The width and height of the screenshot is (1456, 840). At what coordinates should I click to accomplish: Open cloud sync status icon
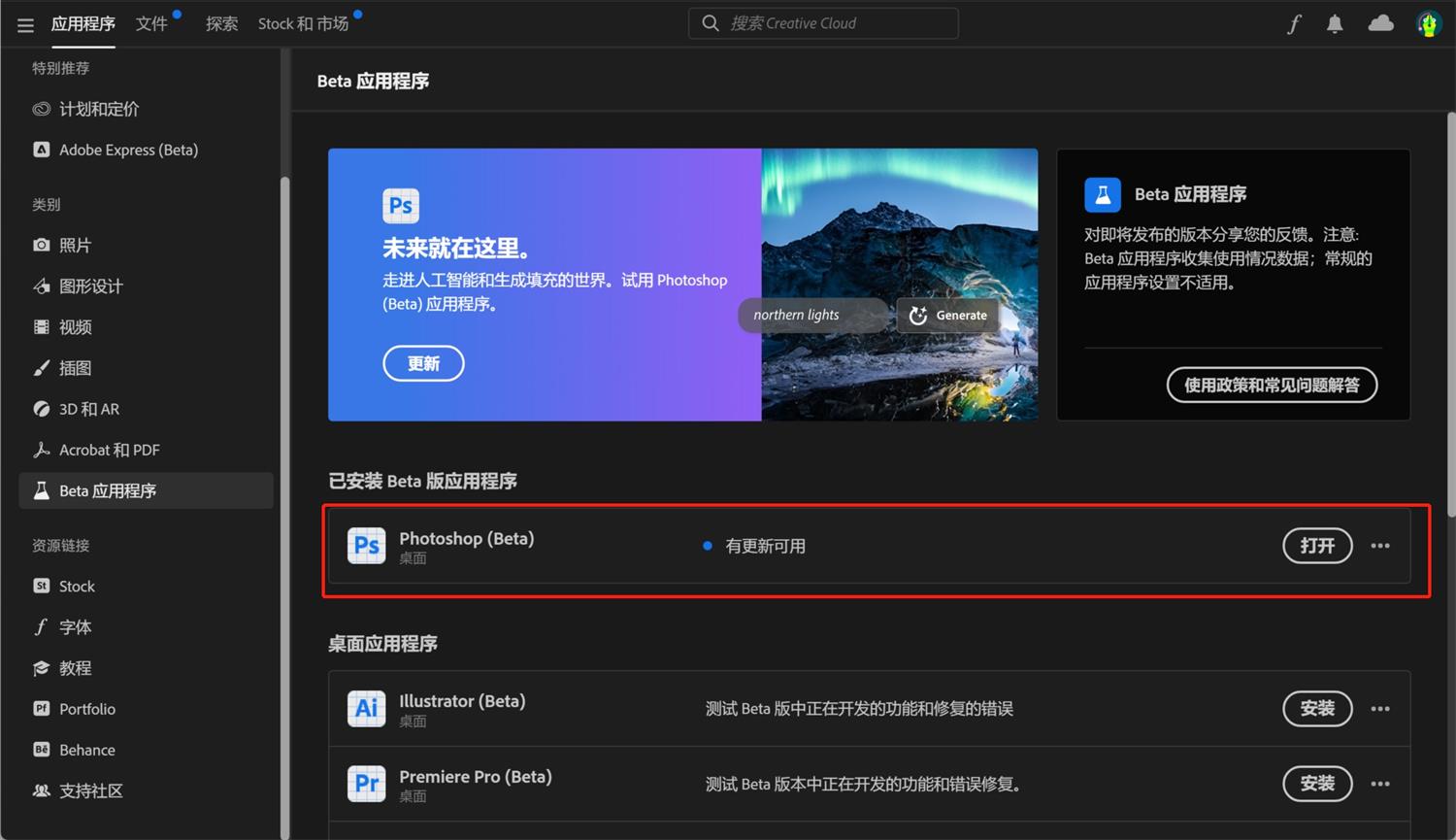[1380, 23]
